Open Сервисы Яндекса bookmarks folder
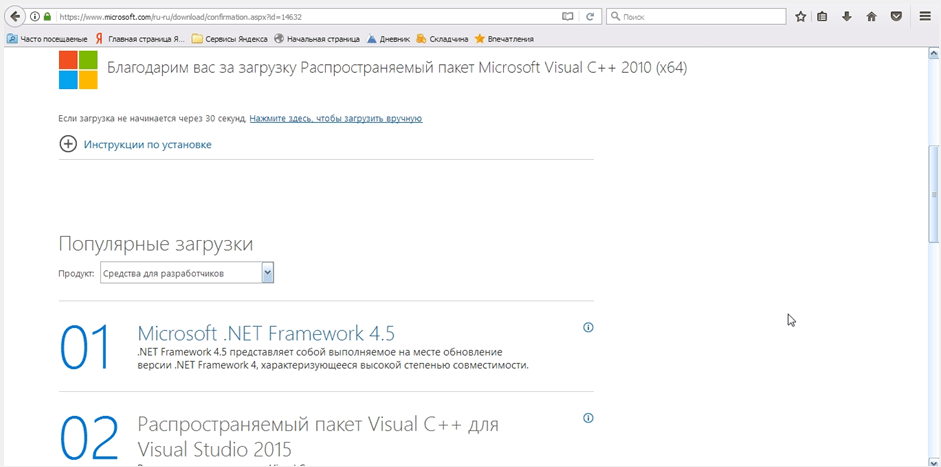The width and height of the screenshot is (941, 467). (x=232, y=39)
